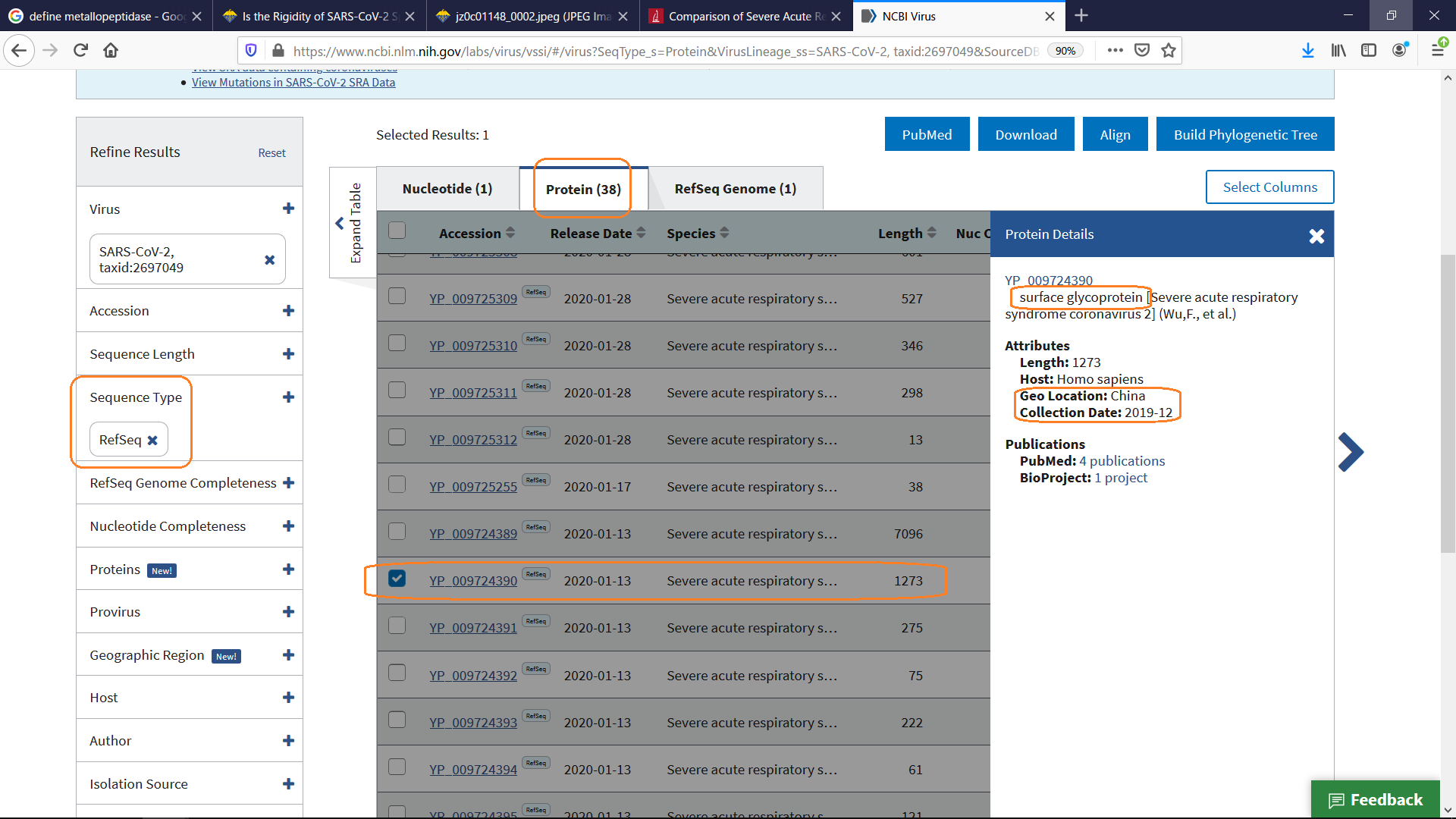Expand the Geographic Region filter
The height and width of the screenshot is (819, 1456).
(288, 654)
